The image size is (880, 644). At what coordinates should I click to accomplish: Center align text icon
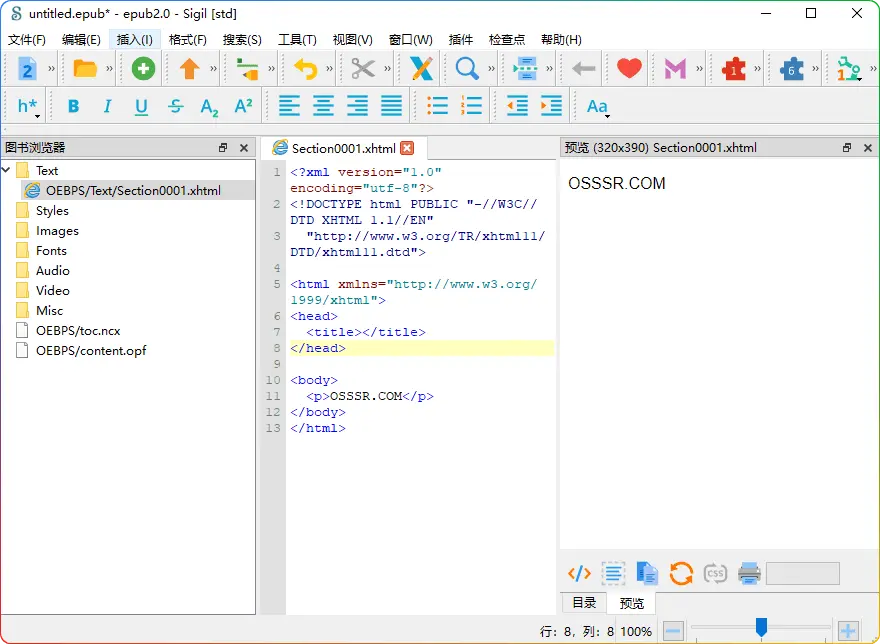(323, 106)
